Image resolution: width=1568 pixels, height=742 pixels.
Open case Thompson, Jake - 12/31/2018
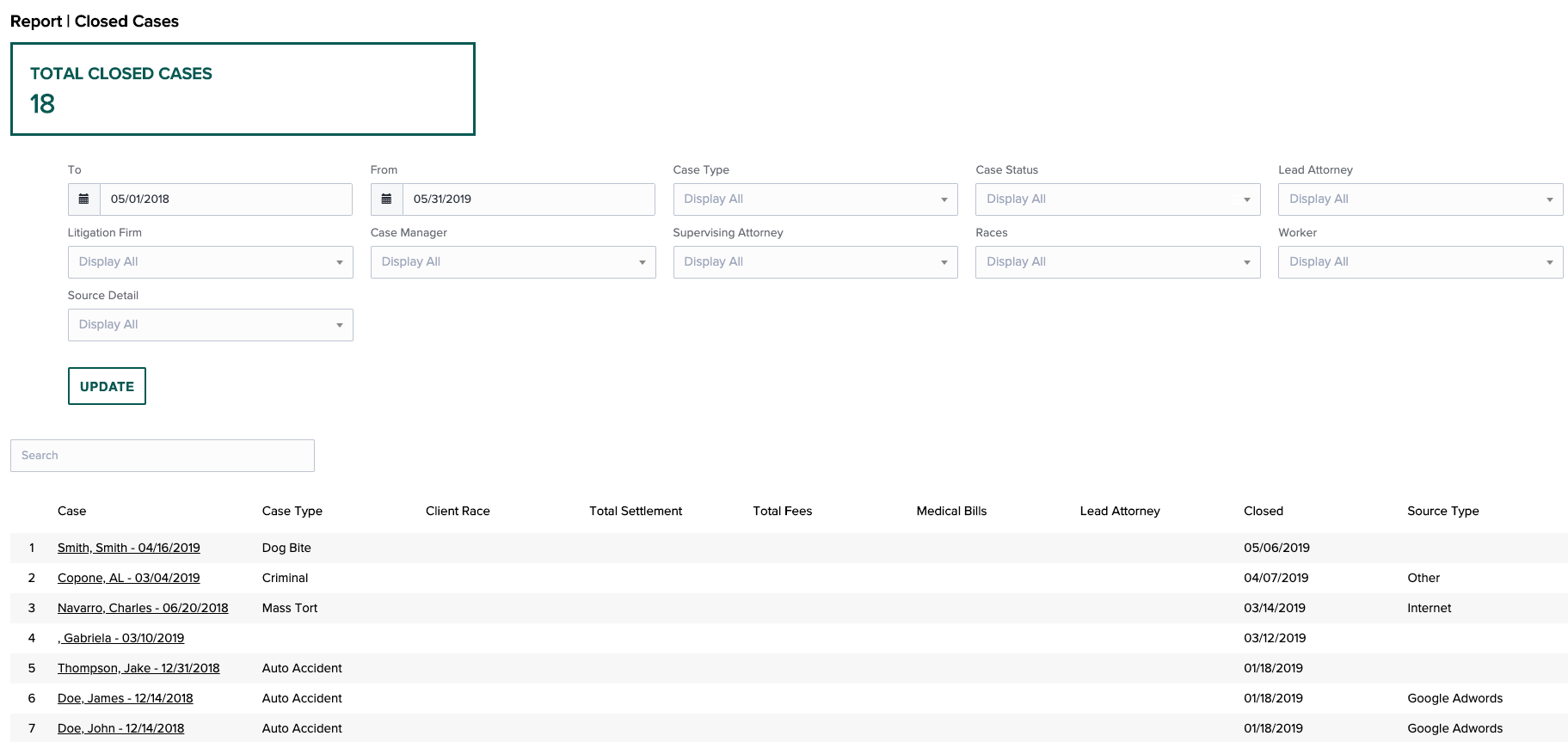[138, 668]
